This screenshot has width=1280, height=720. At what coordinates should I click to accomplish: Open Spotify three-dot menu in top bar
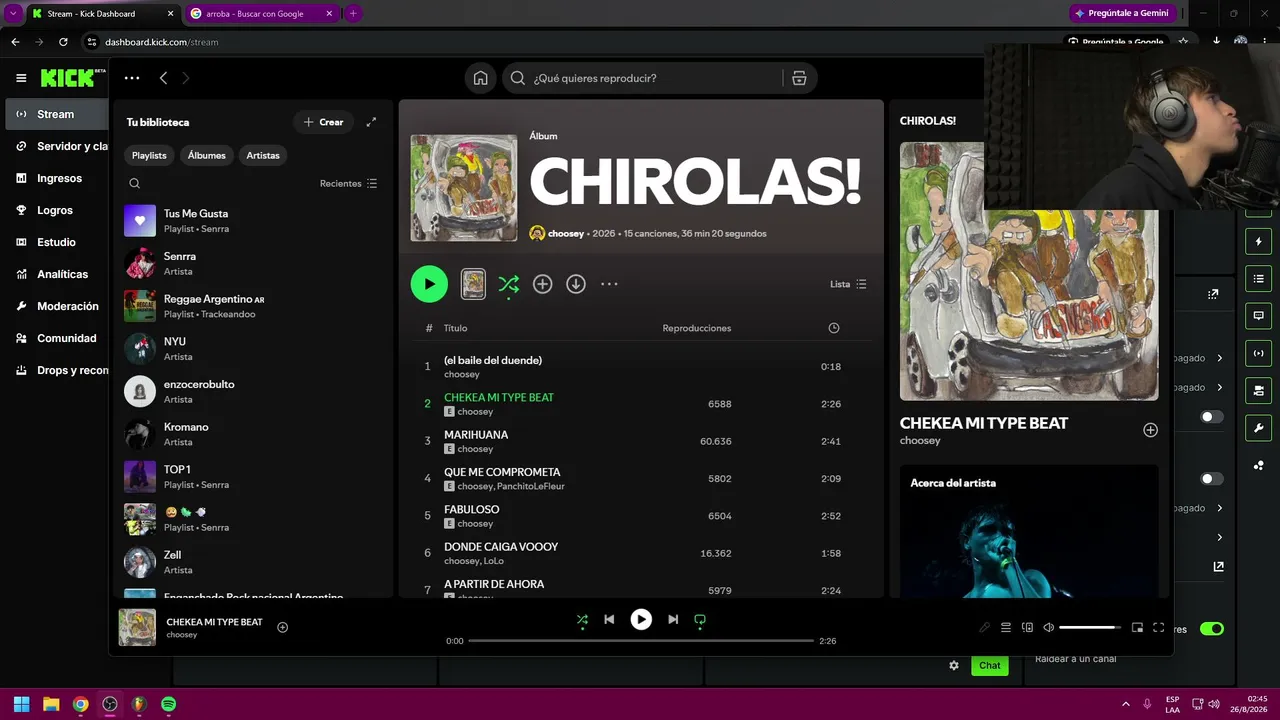point(132,78)
